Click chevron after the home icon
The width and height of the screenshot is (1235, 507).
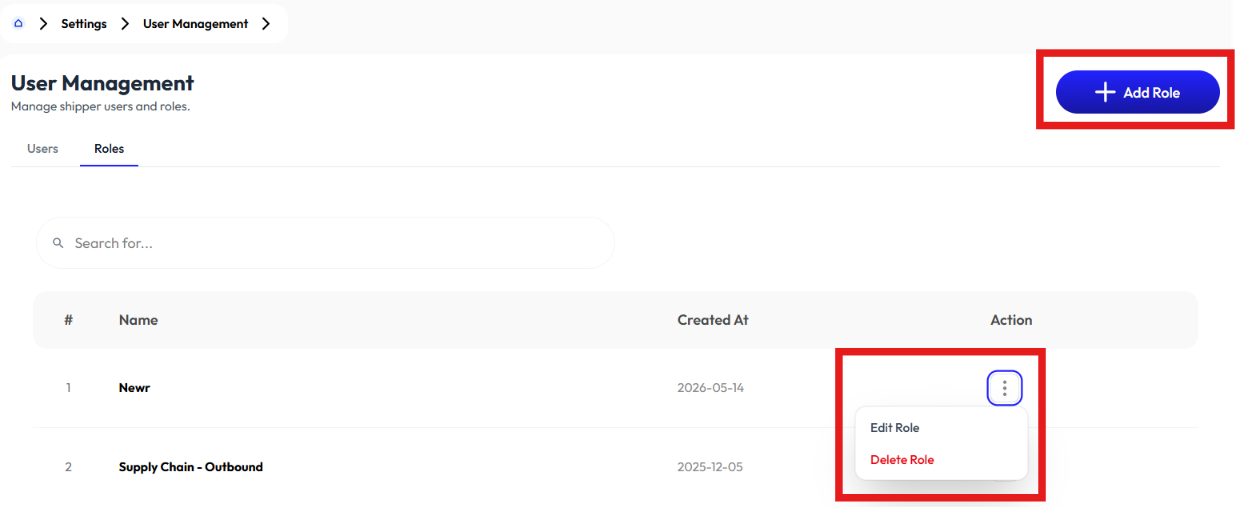[x=43, y=23]
